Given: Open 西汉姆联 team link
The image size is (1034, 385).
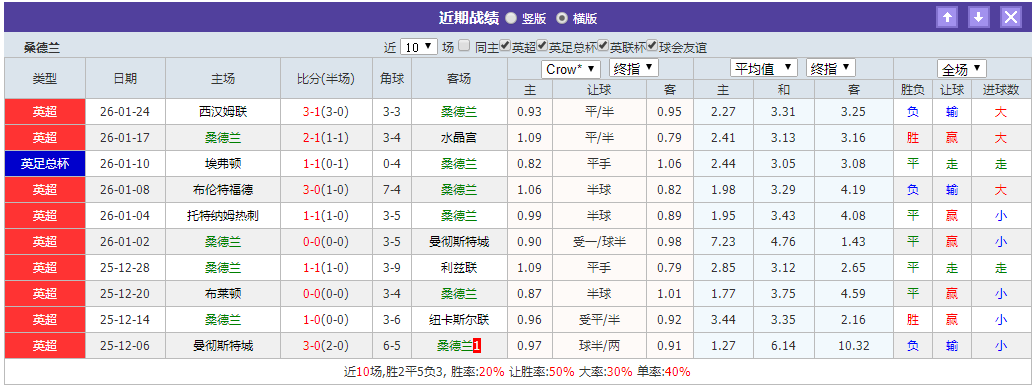Looking at the screenshot, I should tap(223, 112).
